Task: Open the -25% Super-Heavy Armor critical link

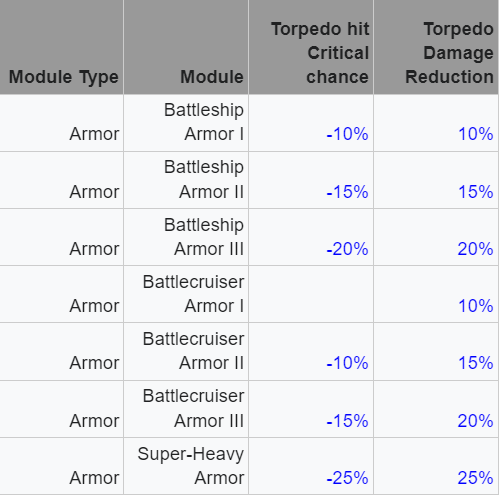Action: point(347,478)
